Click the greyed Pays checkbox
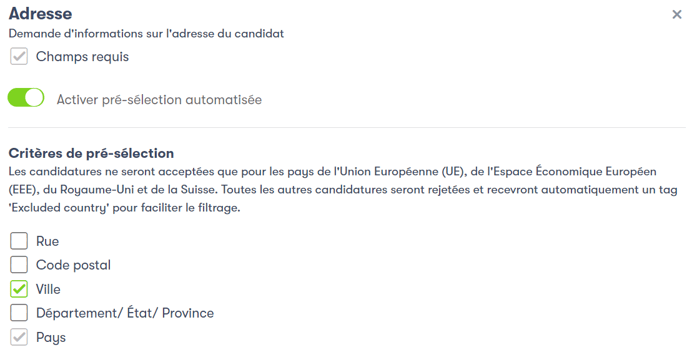 click(x=19, y=337)
